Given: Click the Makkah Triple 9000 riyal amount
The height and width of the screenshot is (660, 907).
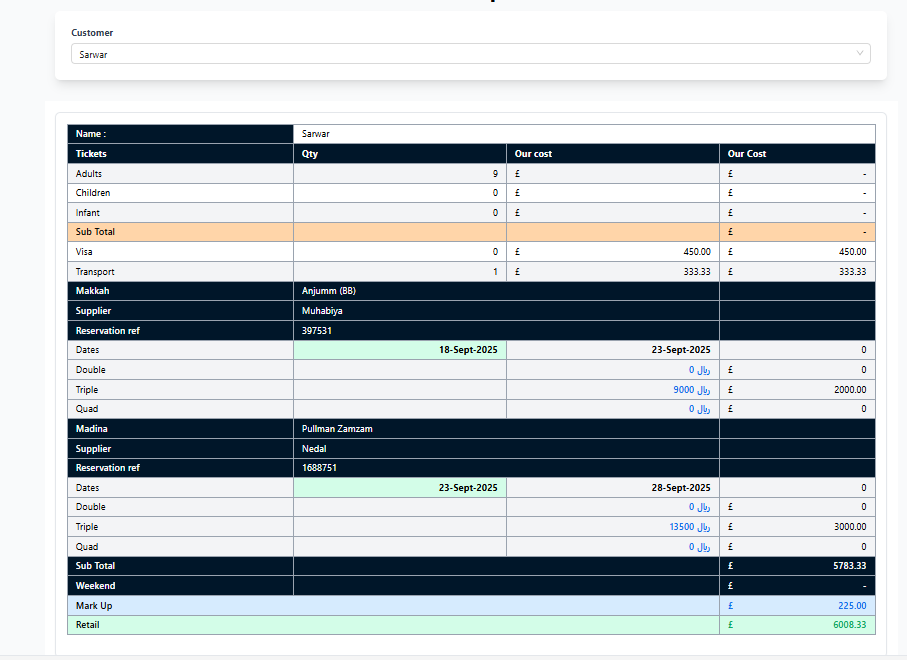Looking at the screenshot, I should tap(691, 390).
